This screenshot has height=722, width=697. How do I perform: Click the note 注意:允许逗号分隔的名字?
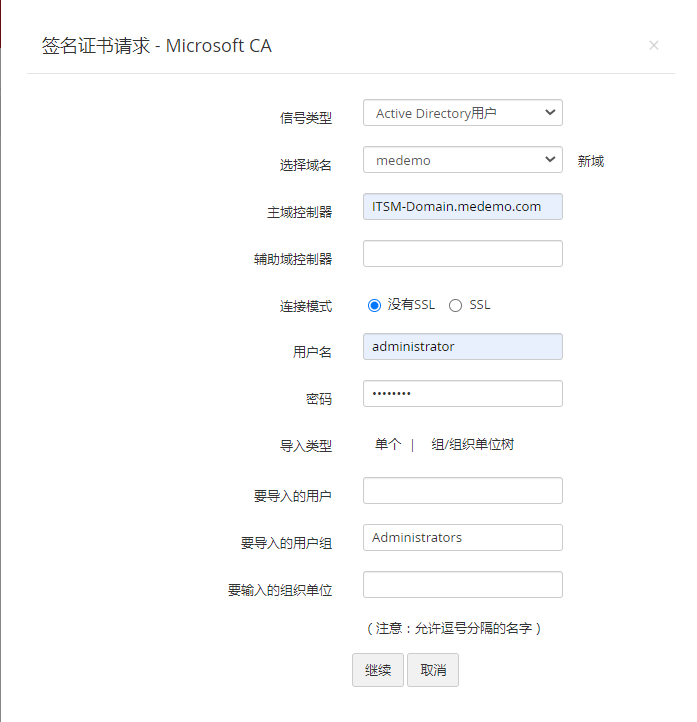point(454,628)
